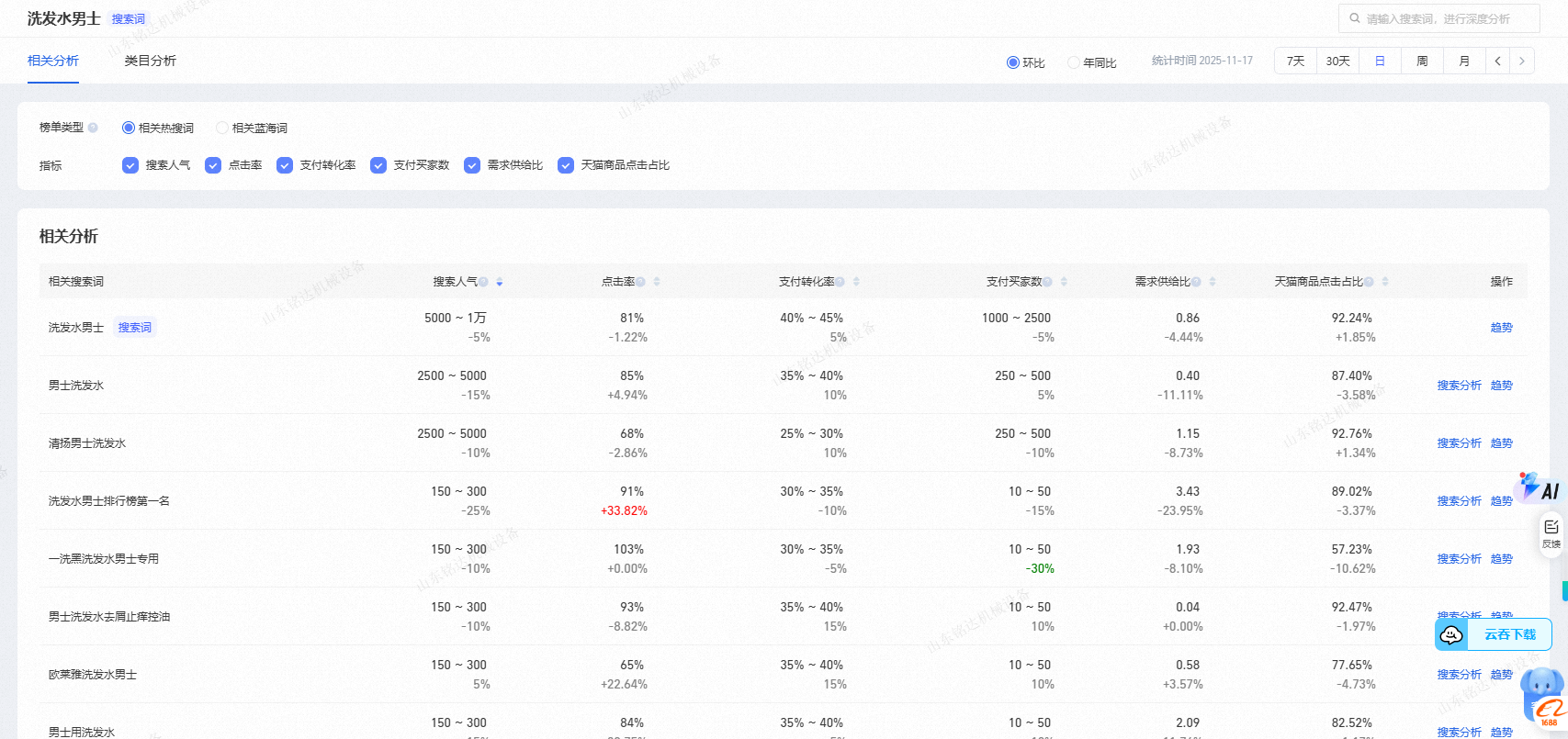Sort by 点击率 column arrows
1568x739 pixels.
click(x=657, y=282)
